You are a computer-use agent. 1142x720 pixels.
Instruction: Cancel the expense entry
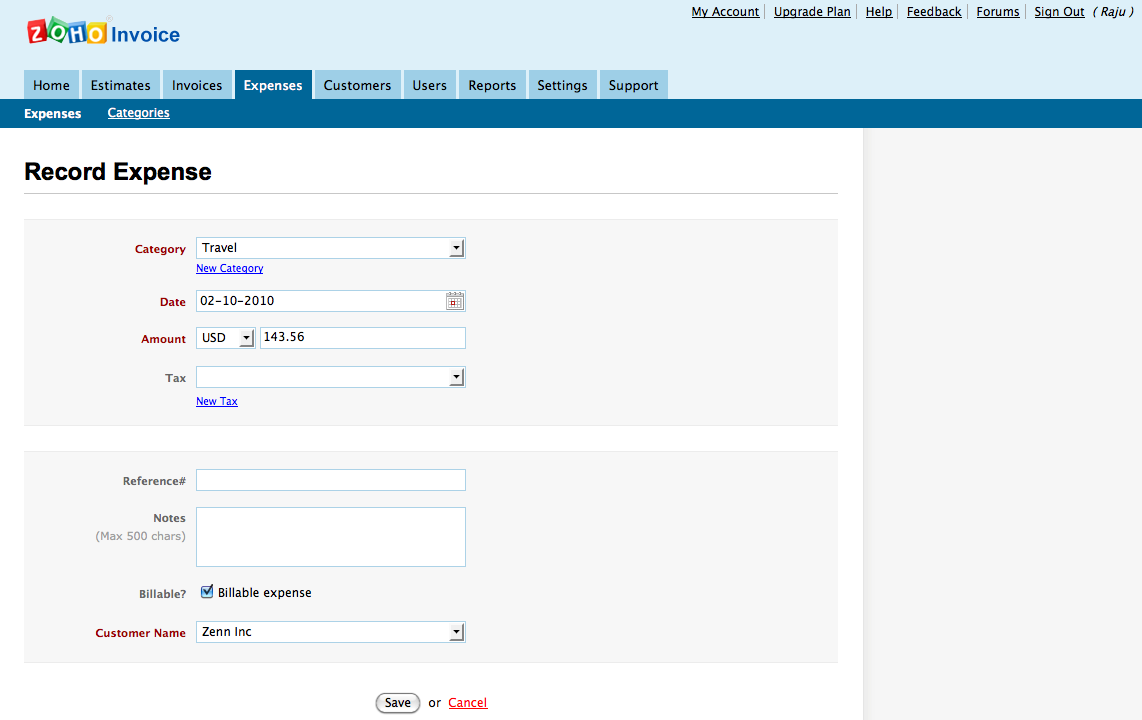467,702
